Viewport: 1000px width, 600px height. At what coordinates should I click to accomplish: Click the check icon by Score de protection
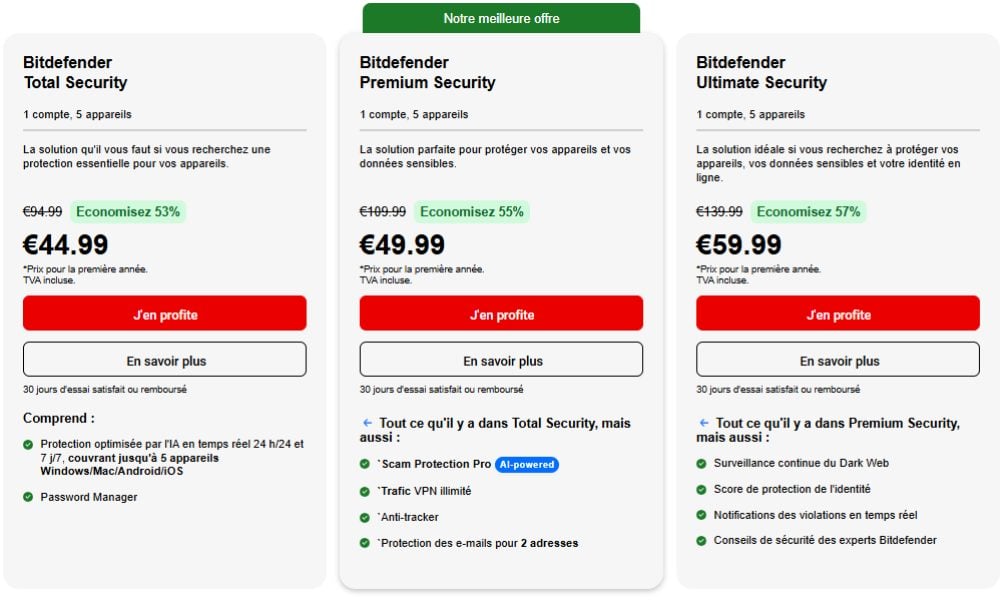point(702,489)
